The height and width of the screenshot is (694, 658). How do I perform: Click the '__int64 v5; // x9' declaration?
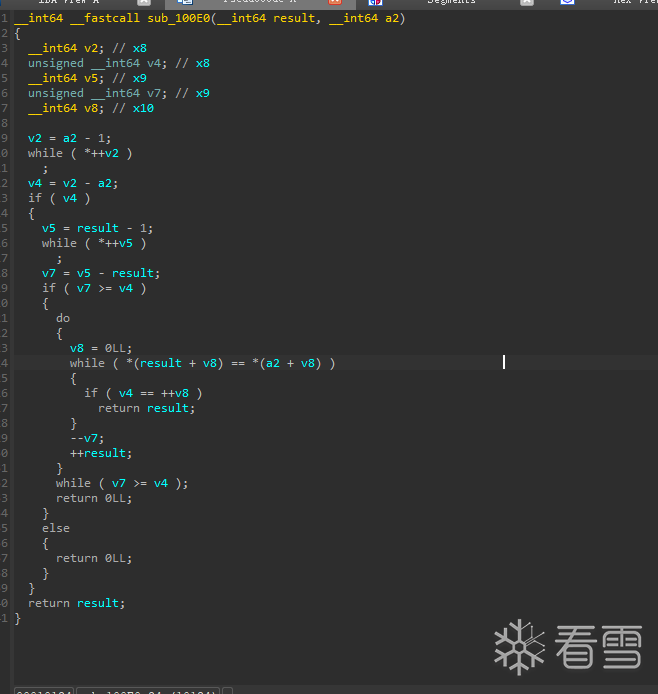pyautogui.click(x=87, y=78)
